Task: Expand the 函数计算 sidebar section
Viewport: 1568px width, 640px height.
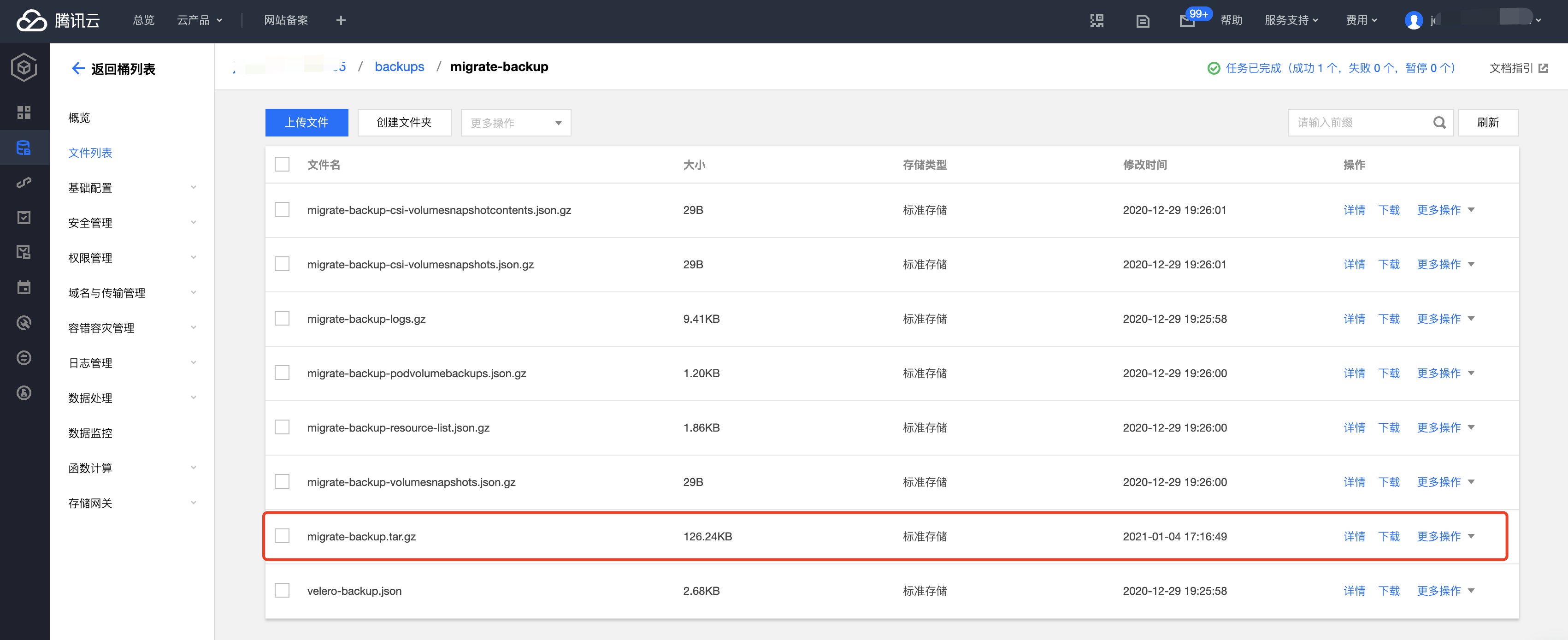Action: [132, 468]
